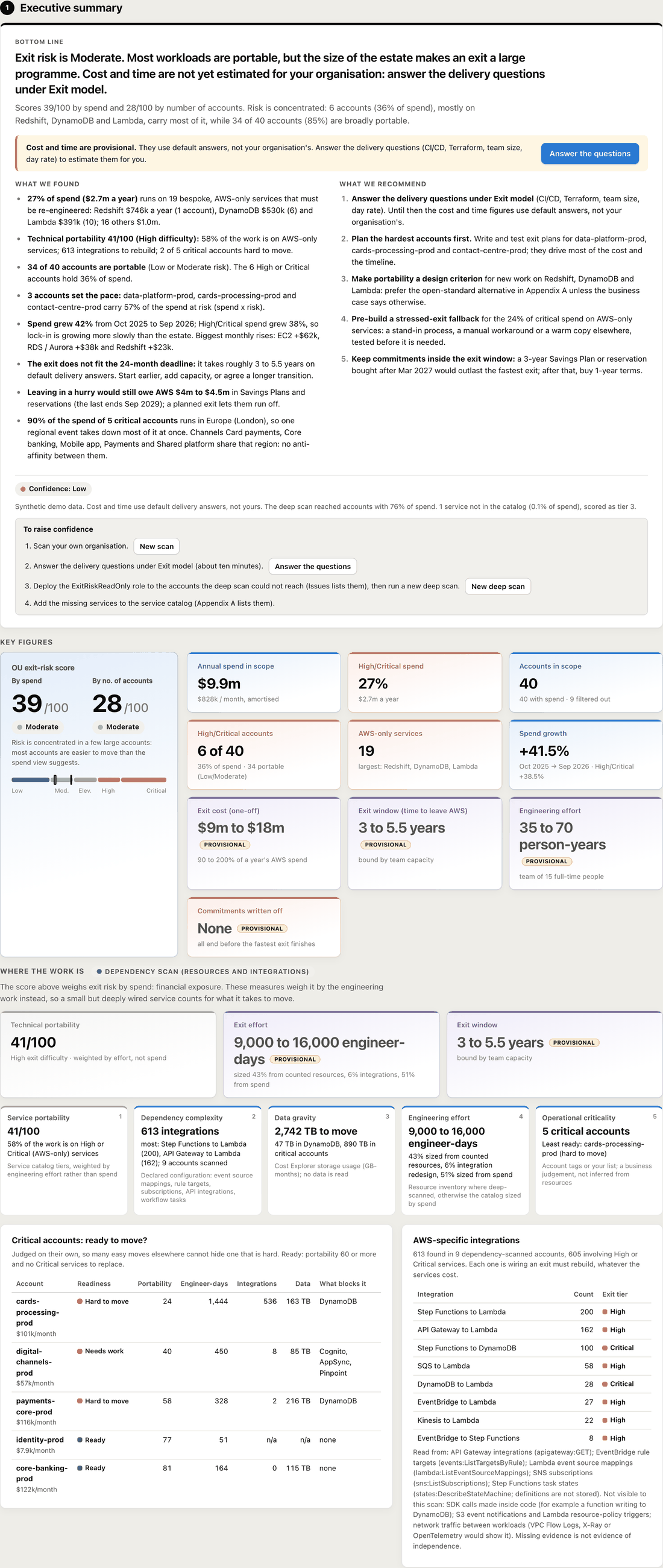This screenshot has width=663, height=1568.
Task: Start a "New deep scan"
Action: (x=497, y=586)
